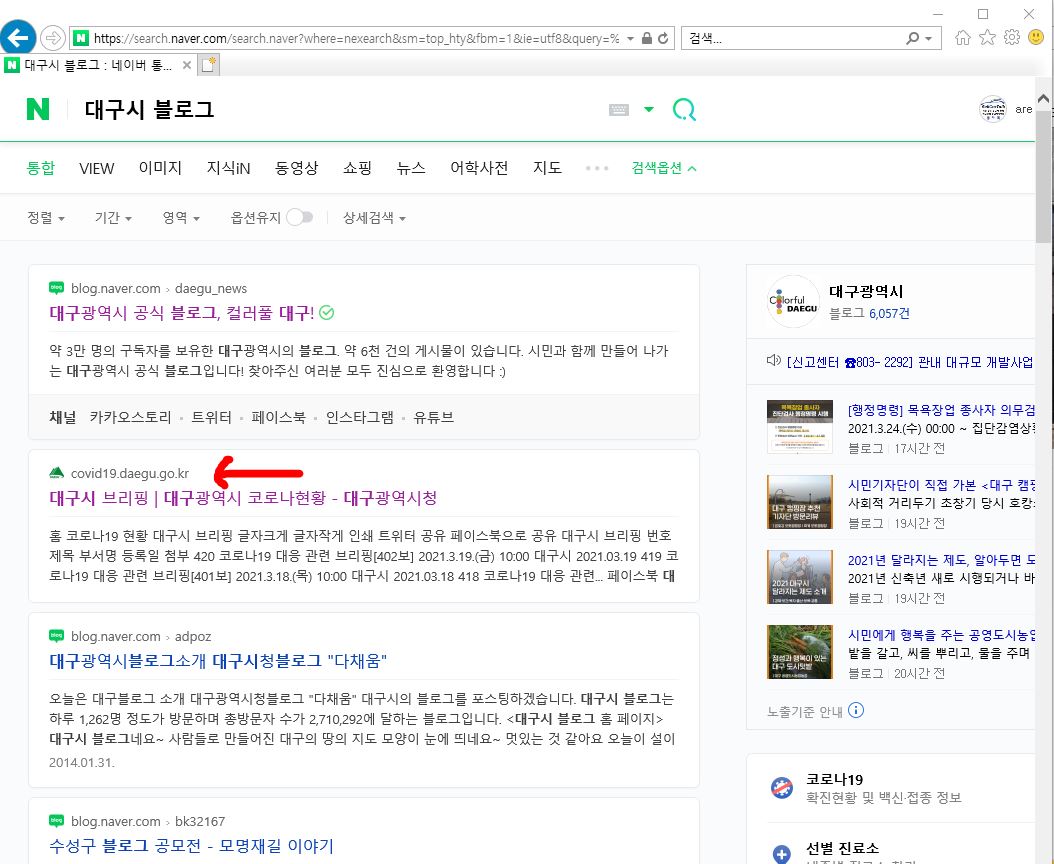Open the browser Home icon
This screenshot has width=1054, height=864.
[963, 38]
